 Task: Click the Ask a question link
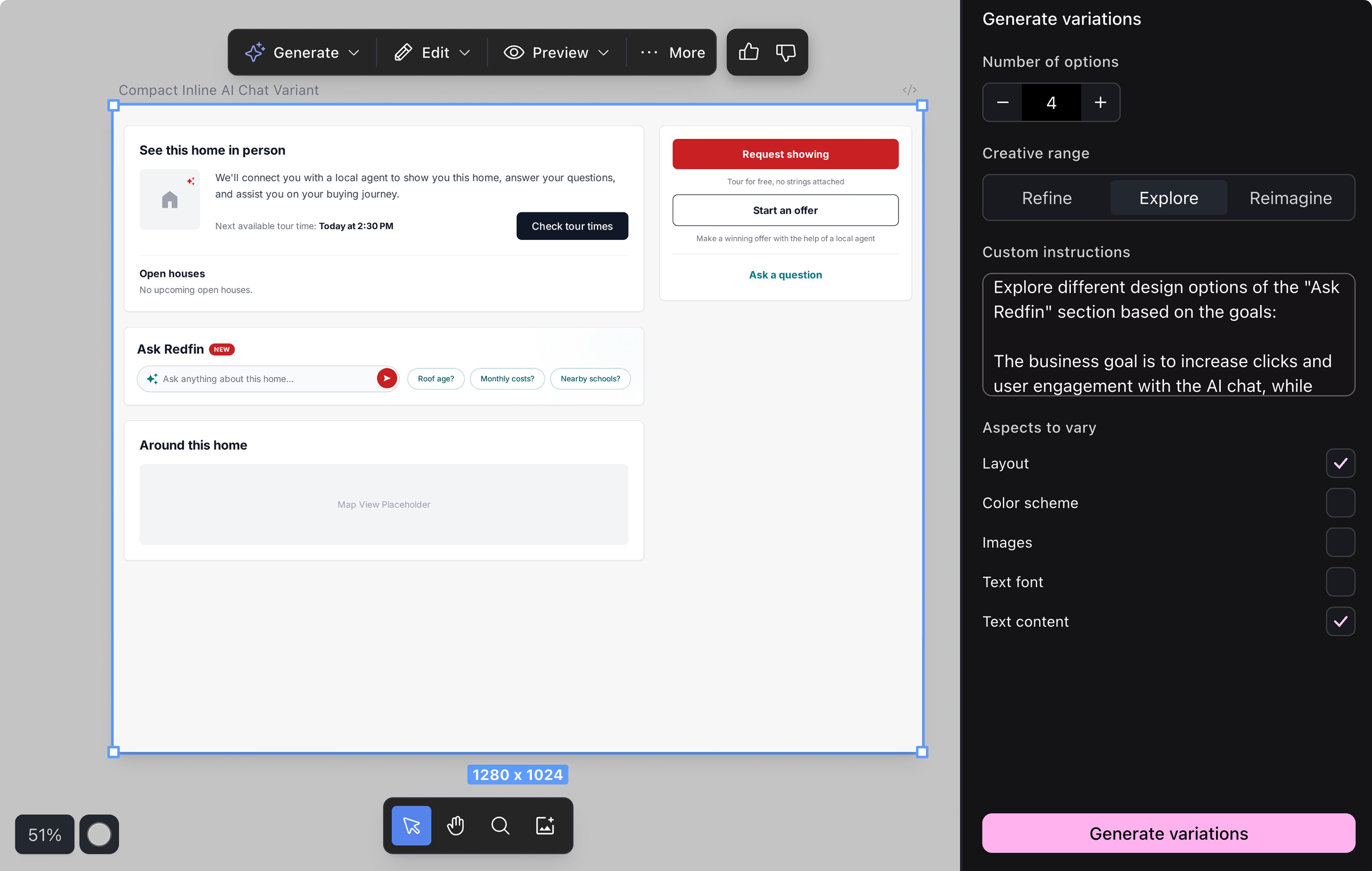click(785, 275)
